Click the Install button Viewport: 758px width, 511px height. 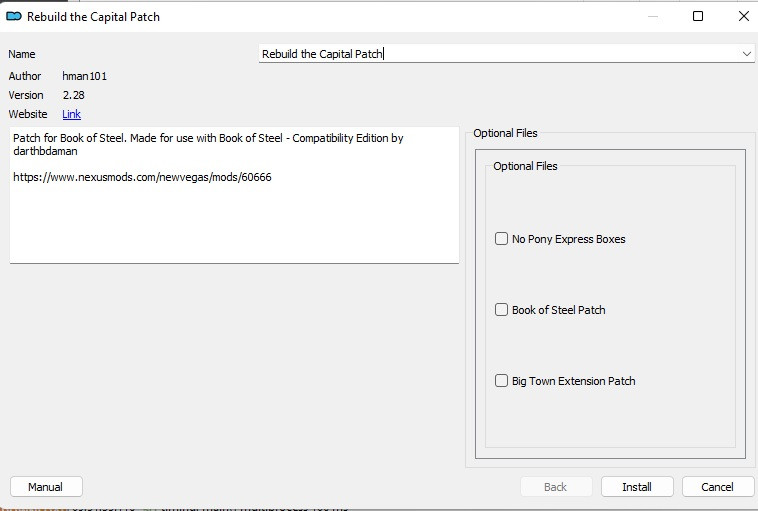(637, 487)
